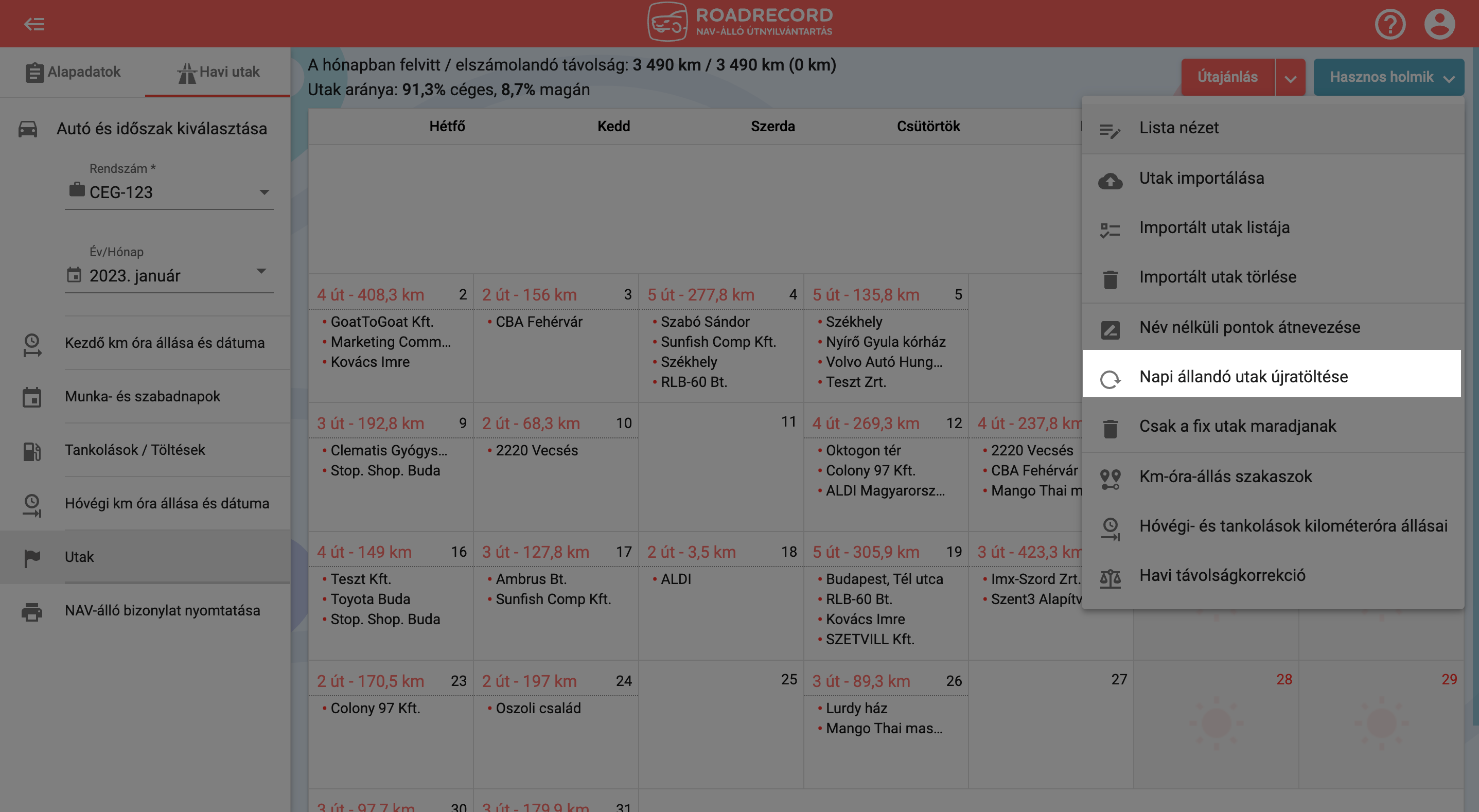Click the fuel pump icon for Tankolások
The image size is (1479, 812).
[31, 451]
